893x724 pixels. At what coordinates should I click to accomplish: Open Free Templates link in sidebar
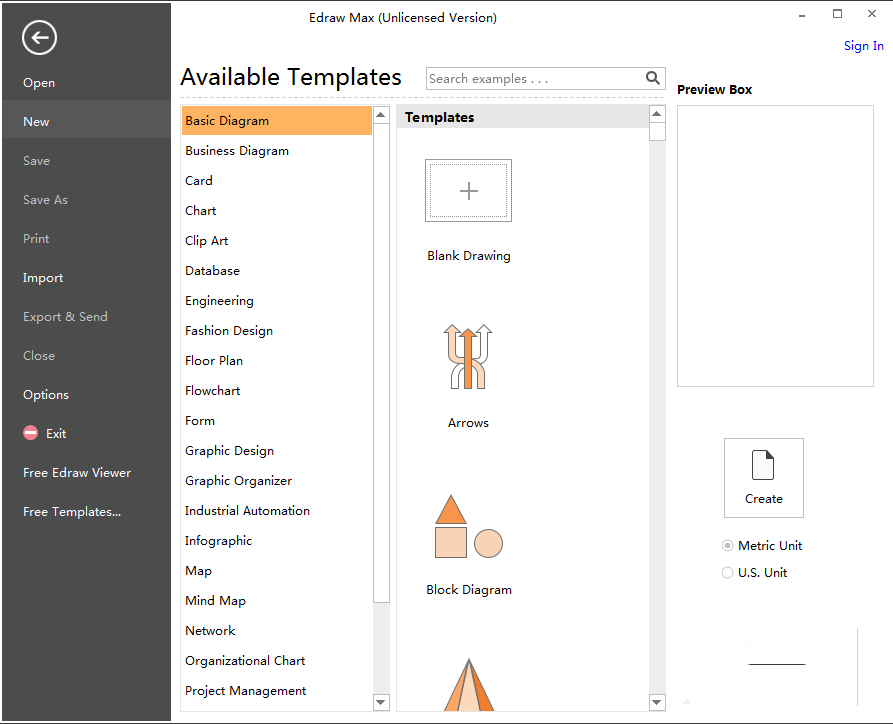(72, 512)
